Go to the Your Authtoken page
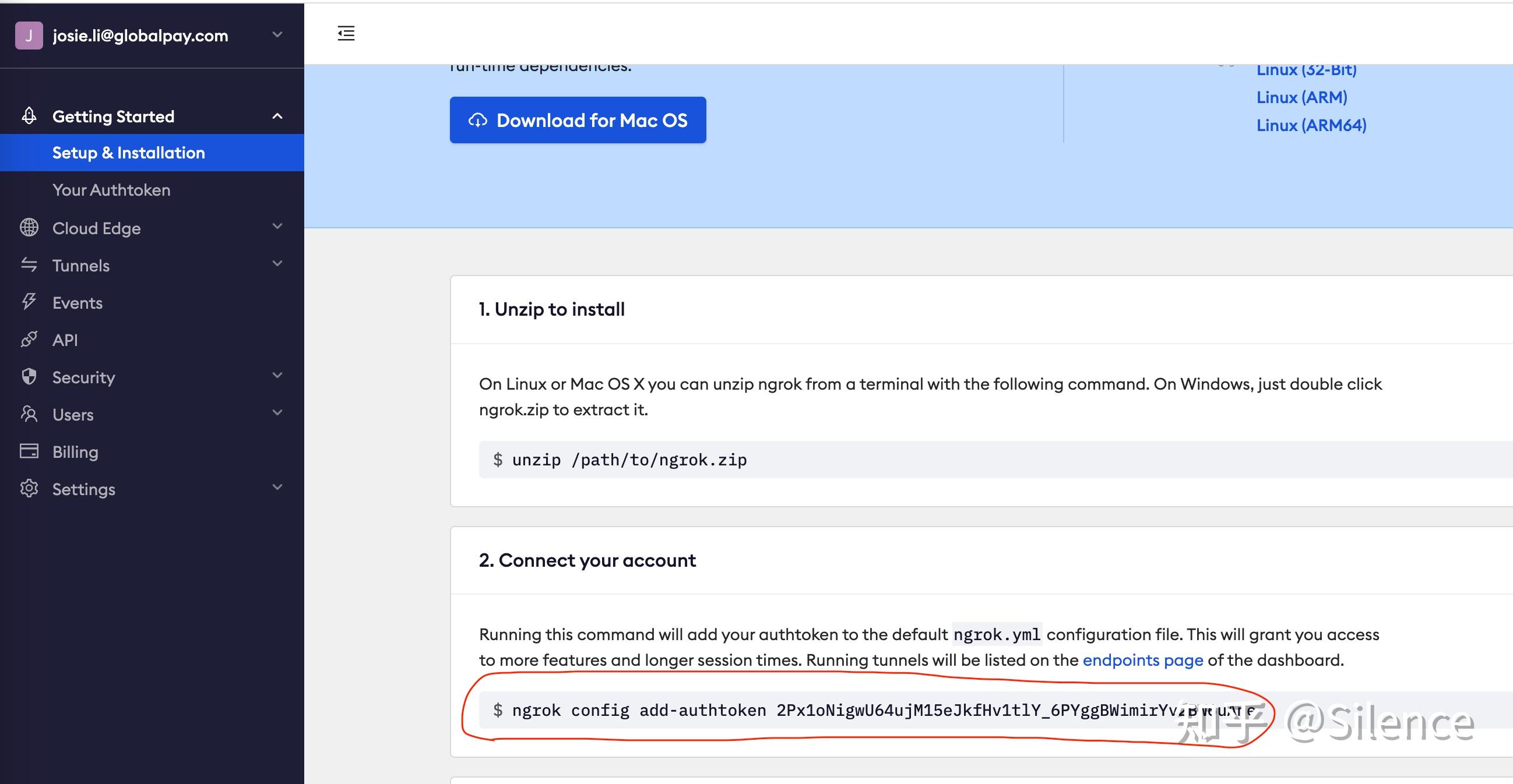The image size is (1513, 784). pyautogui.click(x=111, y=189)
